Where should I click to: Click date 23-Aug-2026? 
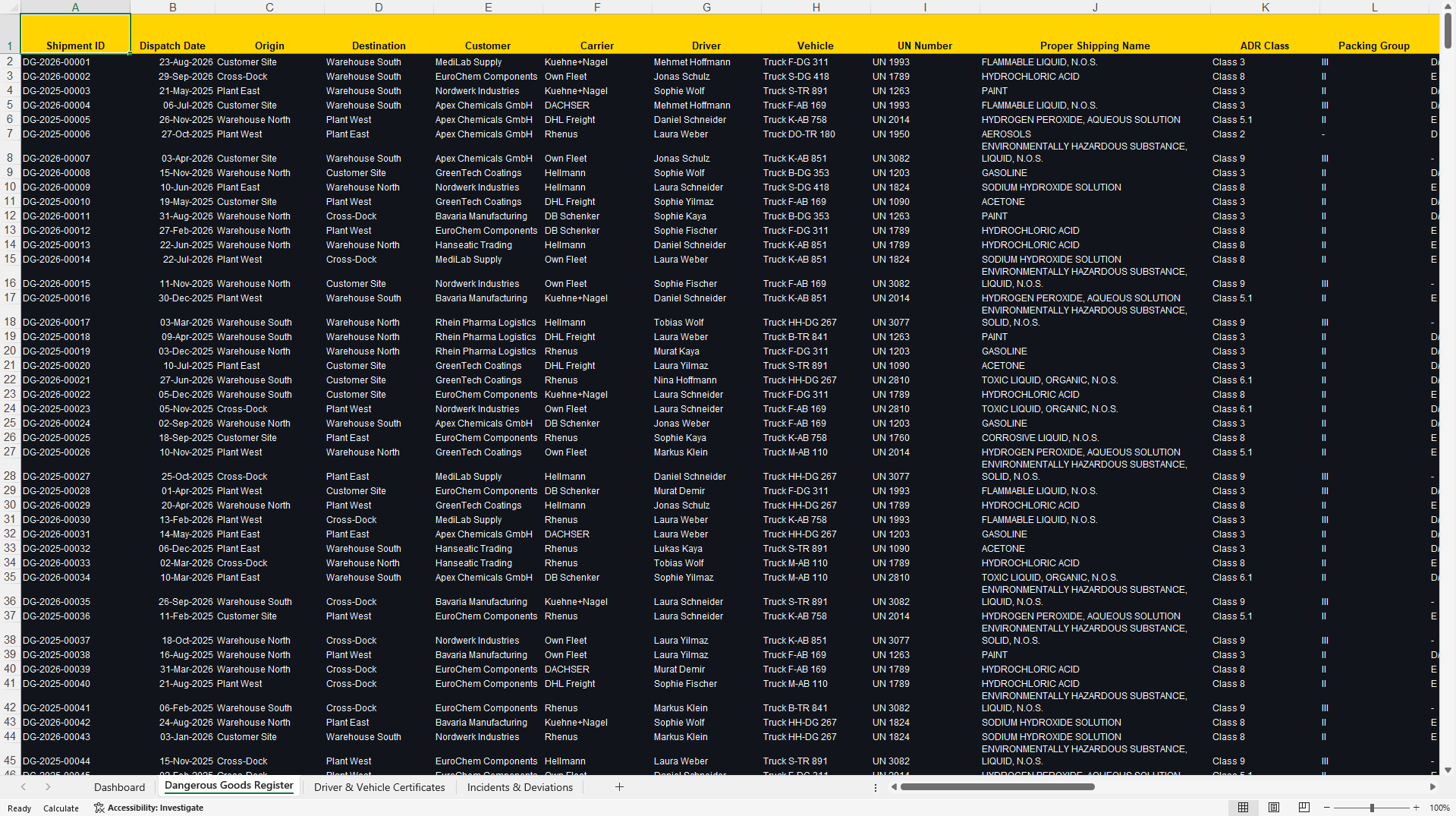click(172, 61)
